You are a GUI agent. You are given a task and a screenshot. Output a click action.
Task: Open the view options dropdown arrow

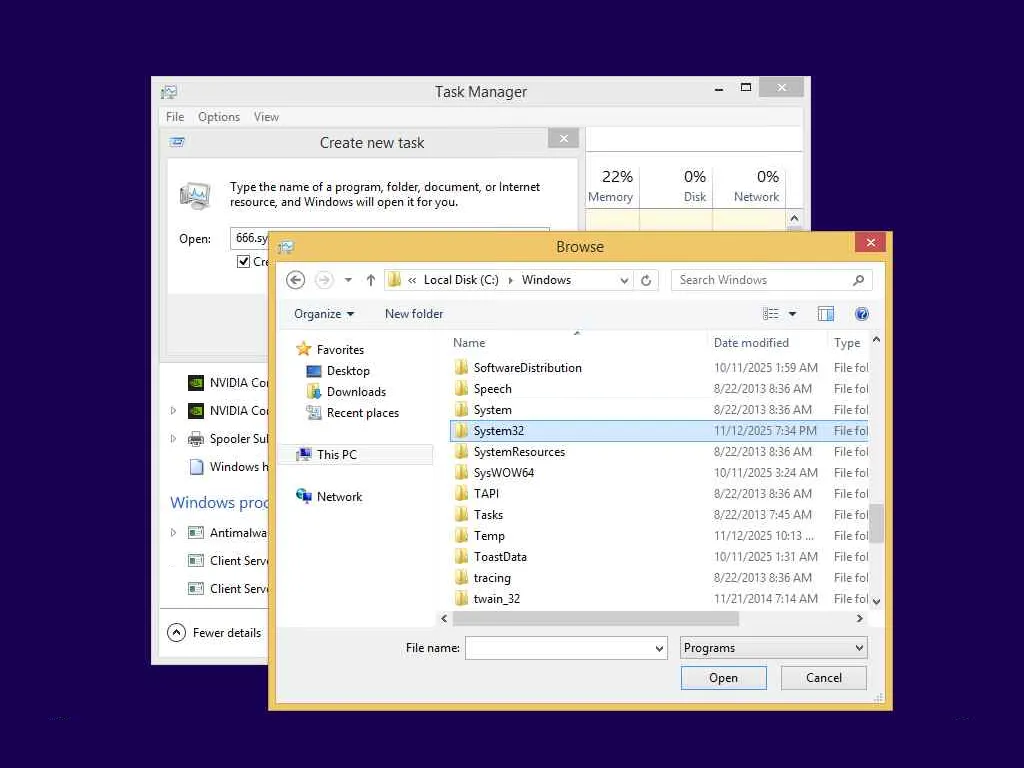click(x=792, y=314)
